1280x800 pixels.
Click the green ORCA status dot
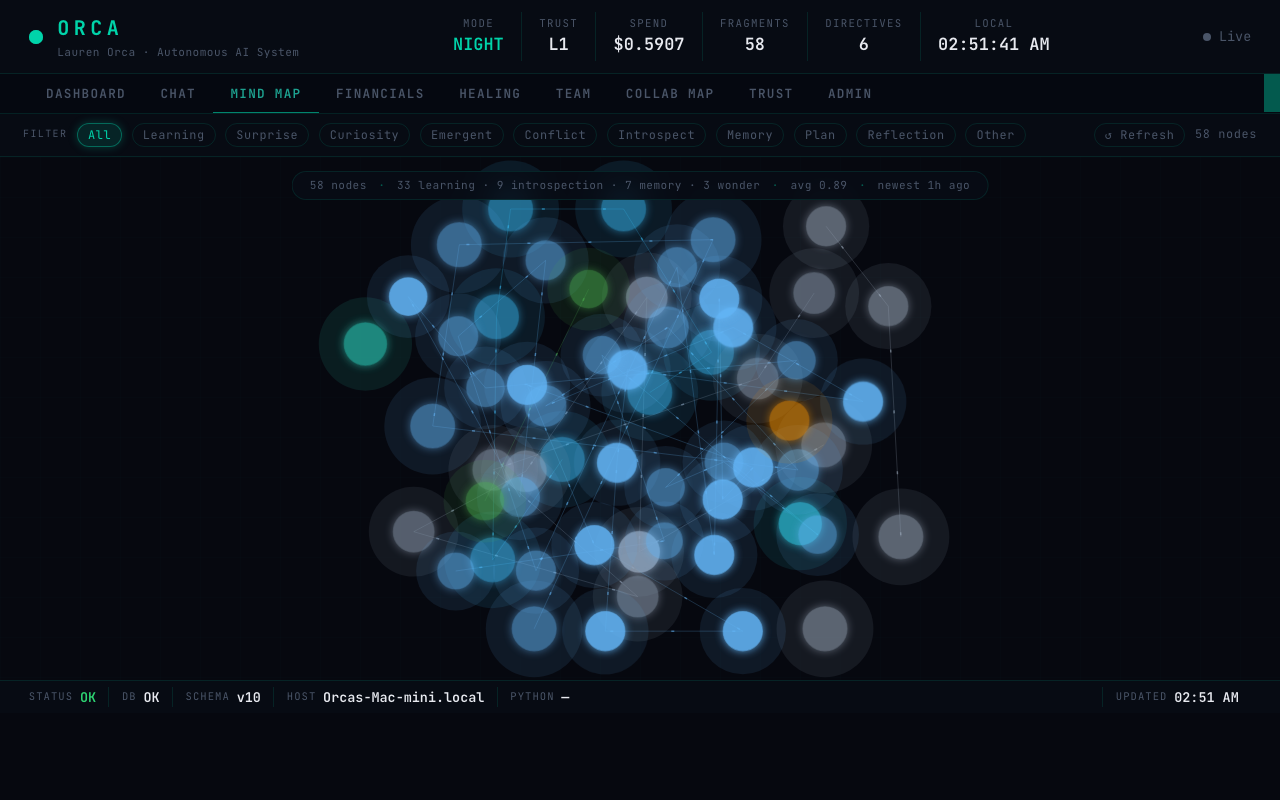pos(36,36)
